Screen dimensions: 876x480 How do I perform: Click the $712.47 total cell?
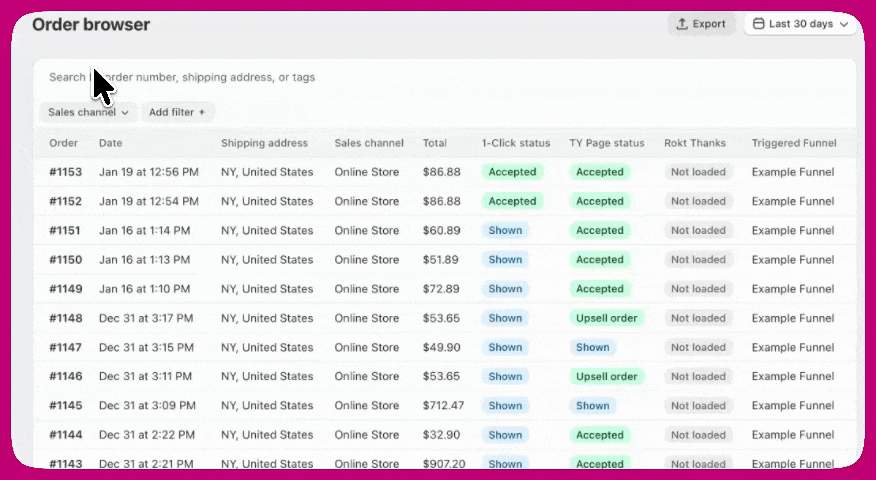[444, 406]
